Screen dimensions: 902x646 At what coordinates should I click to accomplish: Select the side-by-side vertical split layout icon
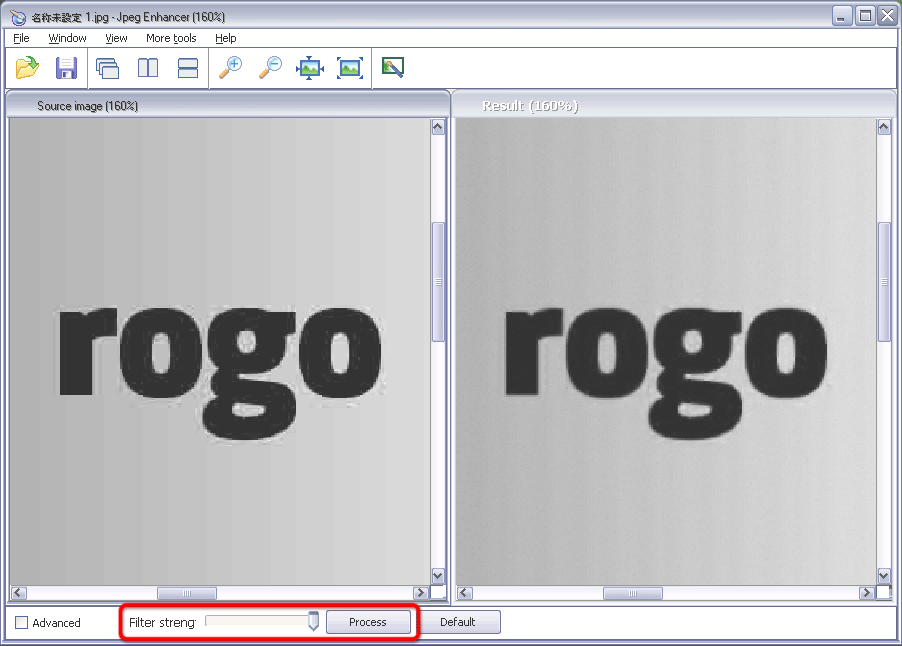(148, 68)
